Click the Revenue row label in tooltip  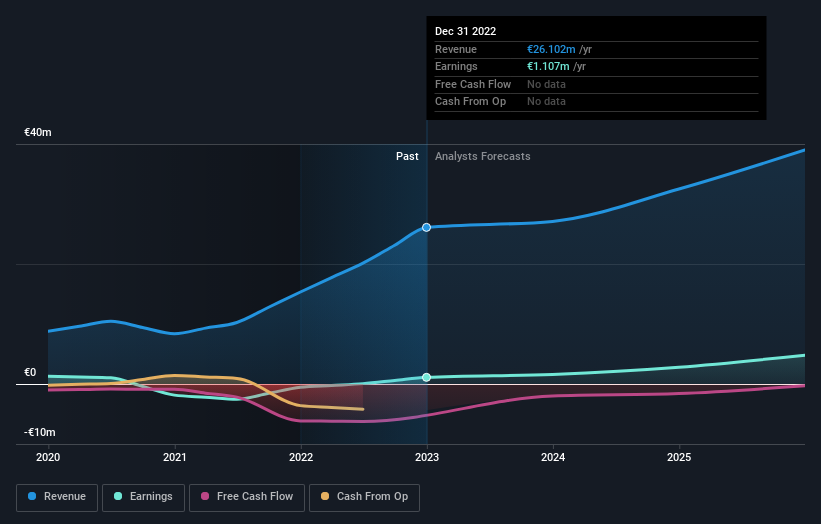pos(456,49)
